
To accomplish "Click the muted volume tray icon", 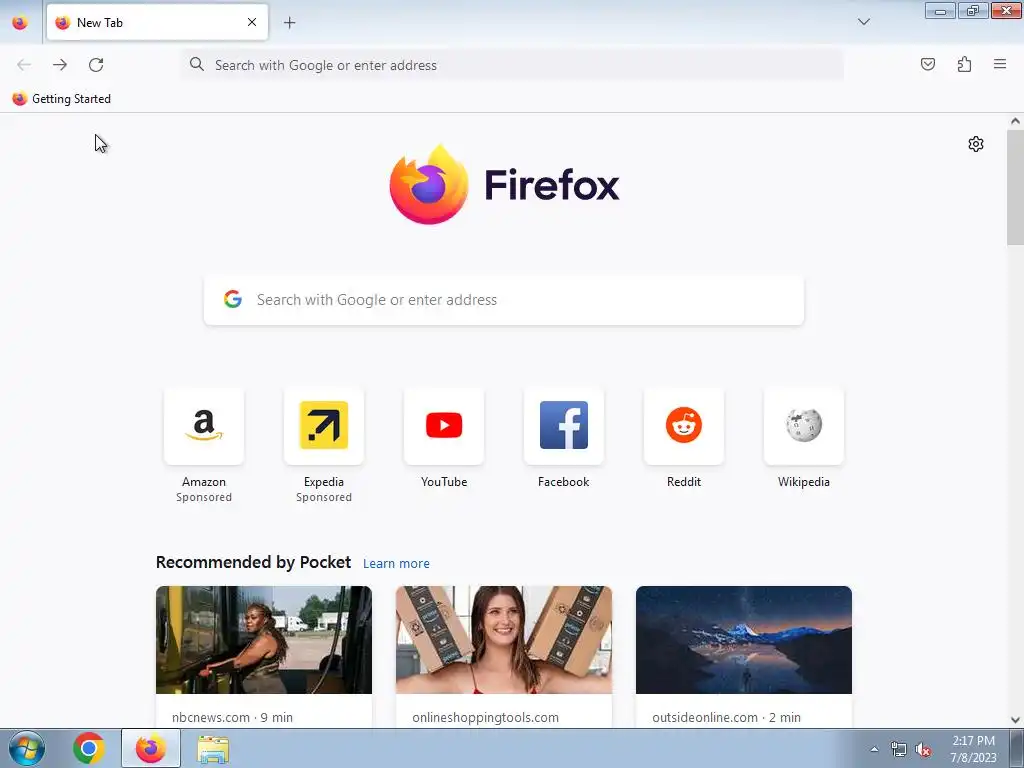I will [x=923, y=750].
